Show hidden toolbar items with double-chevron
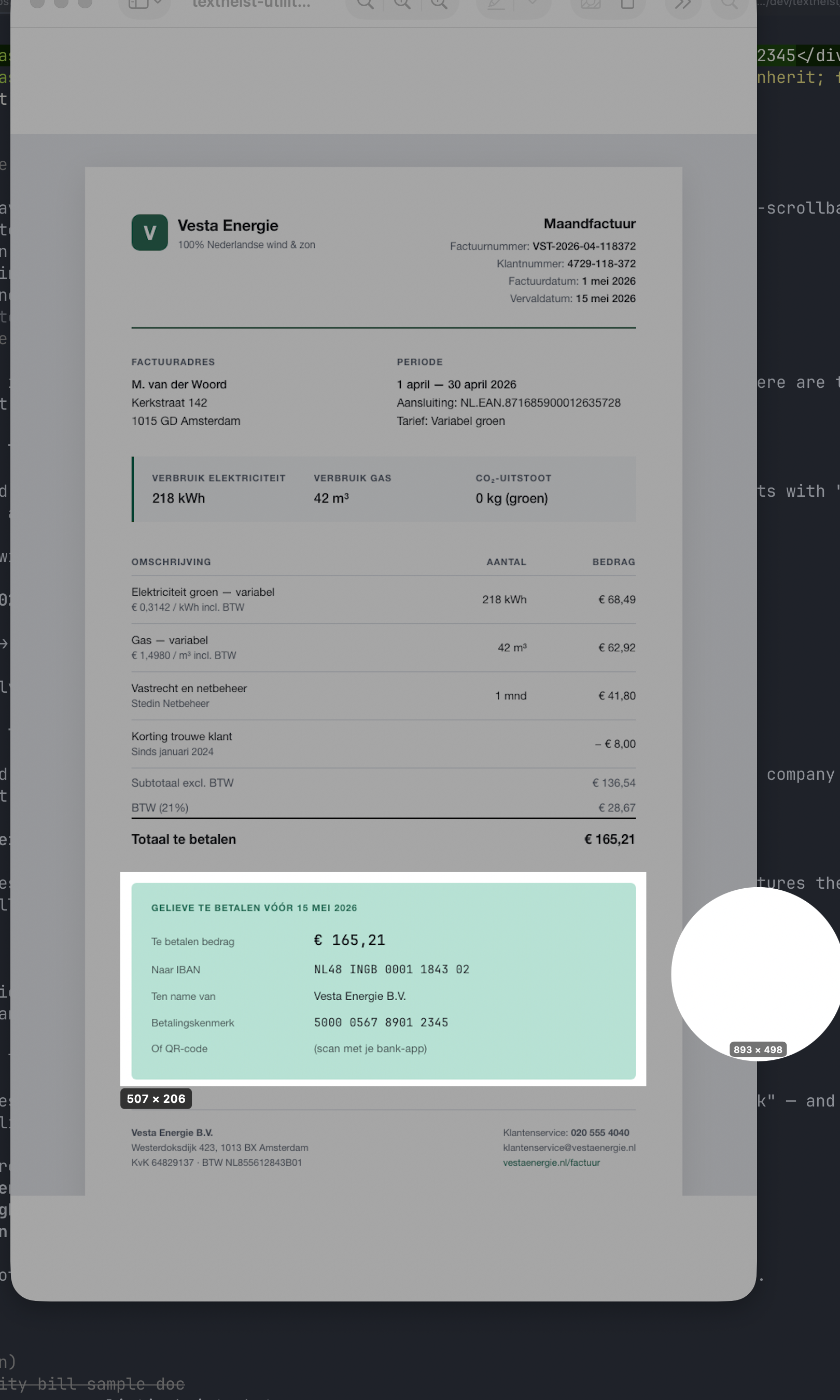The height and width of the screenshot is (1400, 840). pos(683,5)
